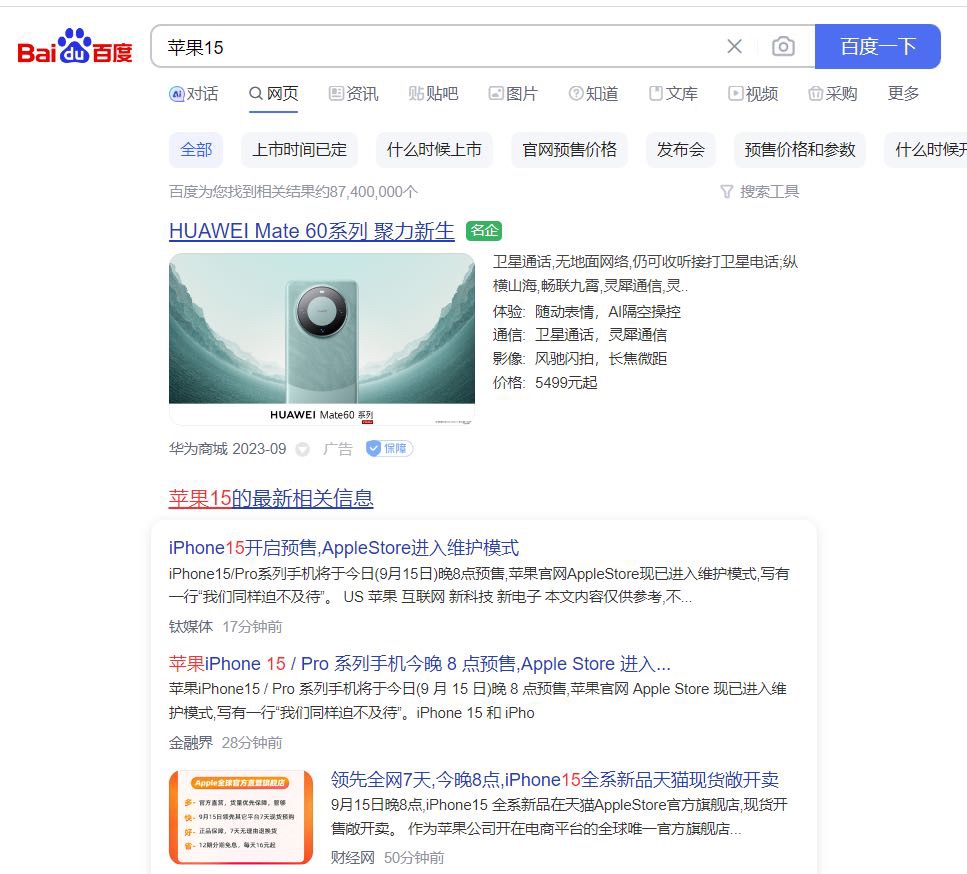Screen dimensions: 967x874
Task: Switch to the 图片 tab
Action: (513, 94)
